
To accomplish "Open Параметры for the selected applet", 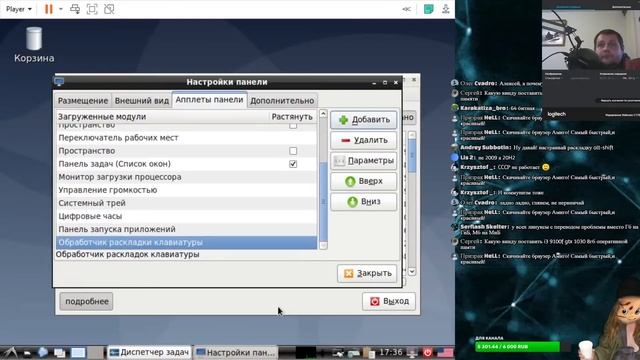I will (x=363, y=160).
